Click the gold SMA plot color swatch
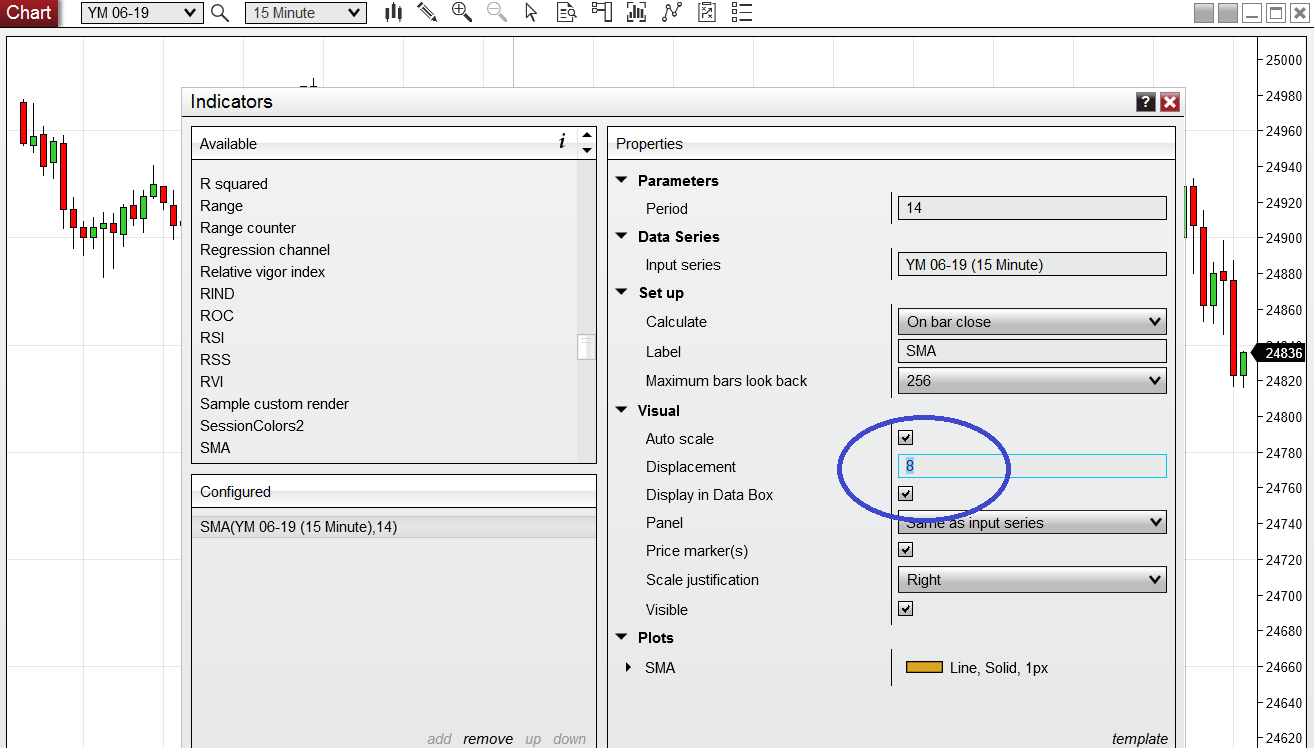 coord(924,667)
